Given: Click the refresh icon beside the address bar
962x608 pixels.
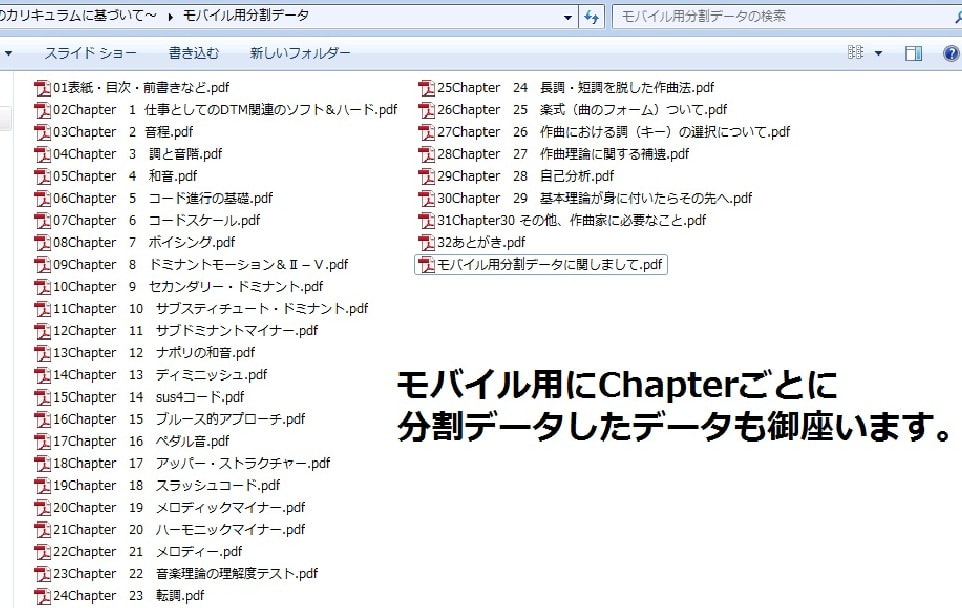Looking at the screenshot, I should click(x=591, y=17).
